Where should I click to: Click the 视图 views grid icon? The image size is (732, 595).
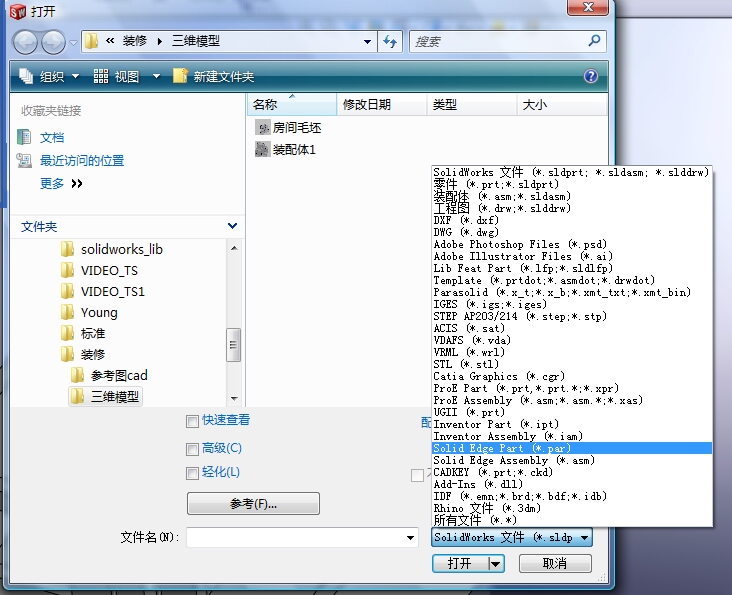click(101, 76)
